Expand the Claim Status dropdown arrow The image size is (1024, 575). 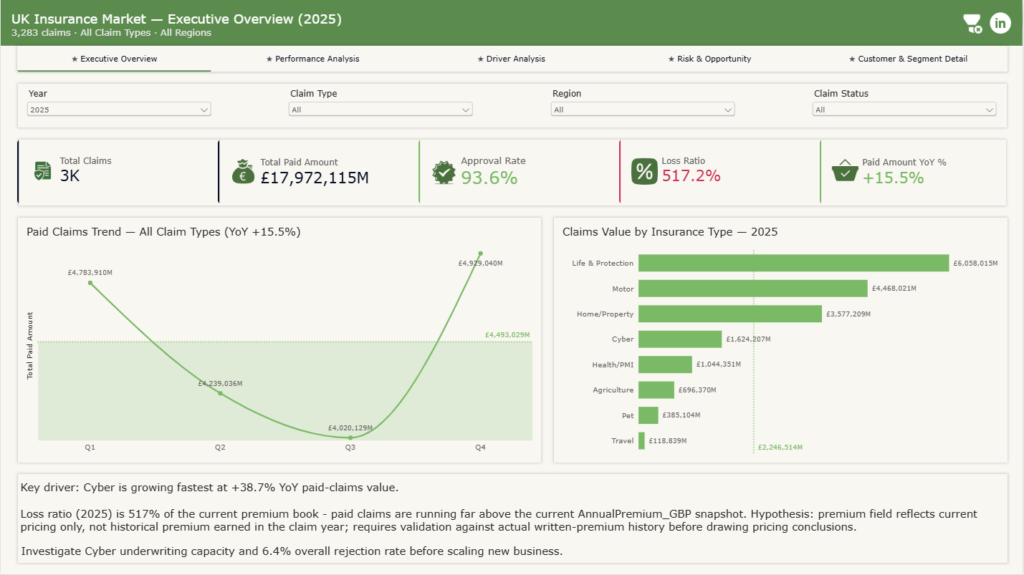pos(989,110)
